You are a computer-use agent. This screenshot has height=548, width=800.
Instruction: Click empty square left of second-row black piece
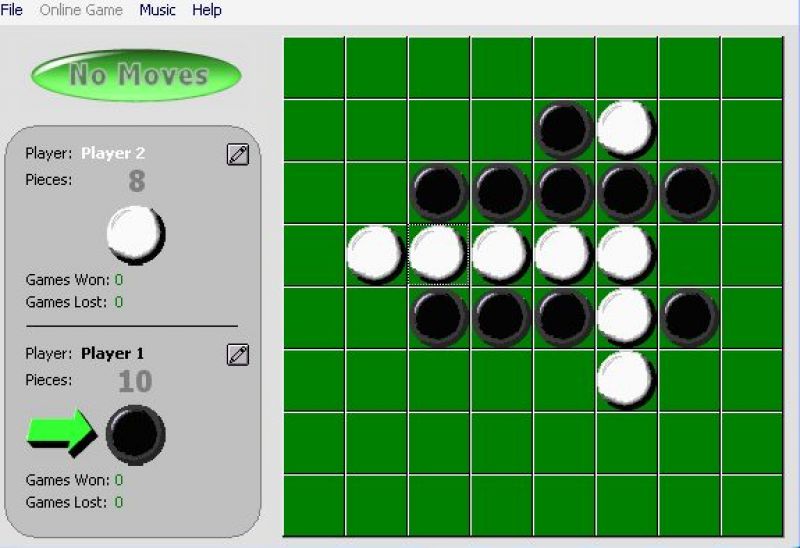(502, 130)
